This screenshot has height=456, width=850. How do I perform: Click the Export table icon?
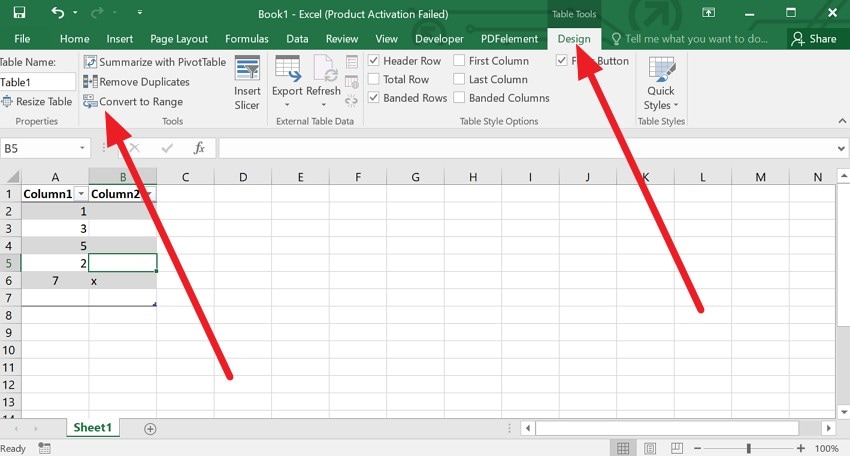point(287,69)
